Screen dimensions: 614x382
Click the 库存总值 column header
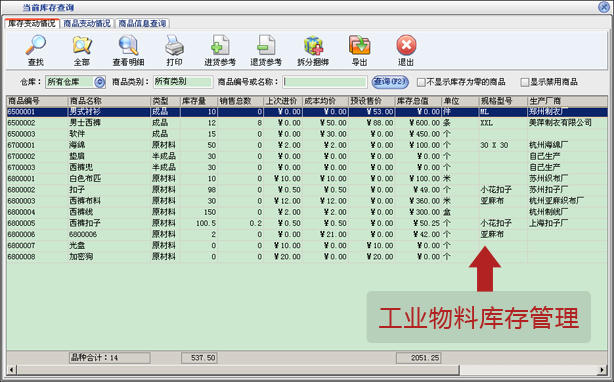(x=418, y=101)
